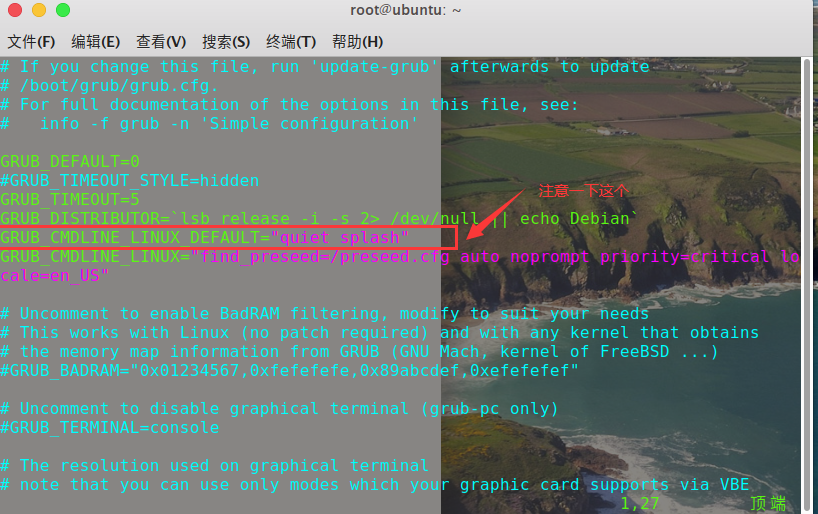Image resolution: width=818 pixels, height=514 pixels.
Task: Click the "The resolution used on graphical terminal" line
Action: 214,465
